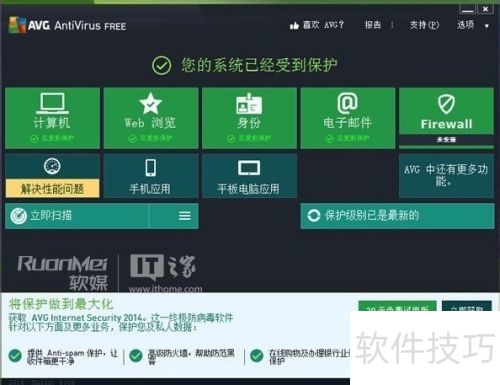The height and width of the screenshot is (385, 500).
Task: Start scan with 立即扫描 button
Action: tap(77, 216)
